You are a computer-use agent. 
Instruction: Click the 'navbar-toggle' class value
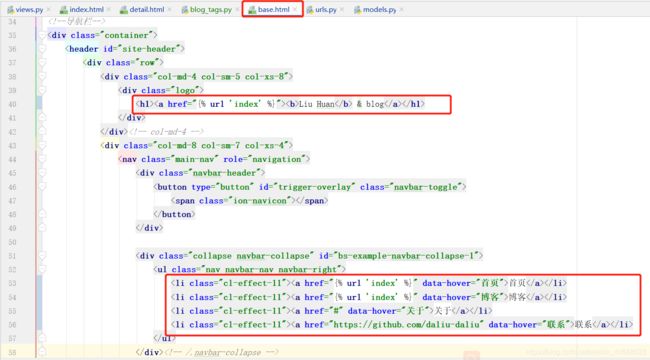[x=426, y=187]
